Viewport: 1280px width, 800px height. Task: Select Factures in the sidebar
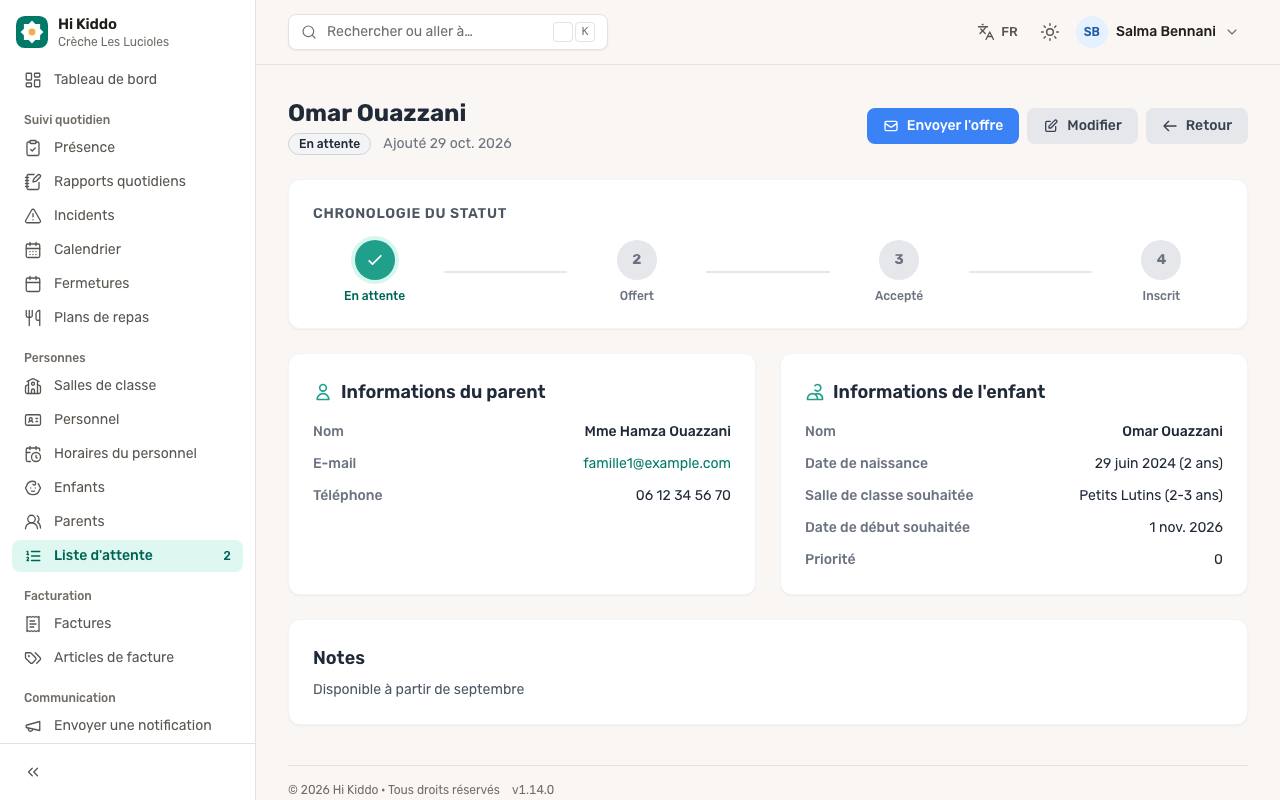pos(127,624)
